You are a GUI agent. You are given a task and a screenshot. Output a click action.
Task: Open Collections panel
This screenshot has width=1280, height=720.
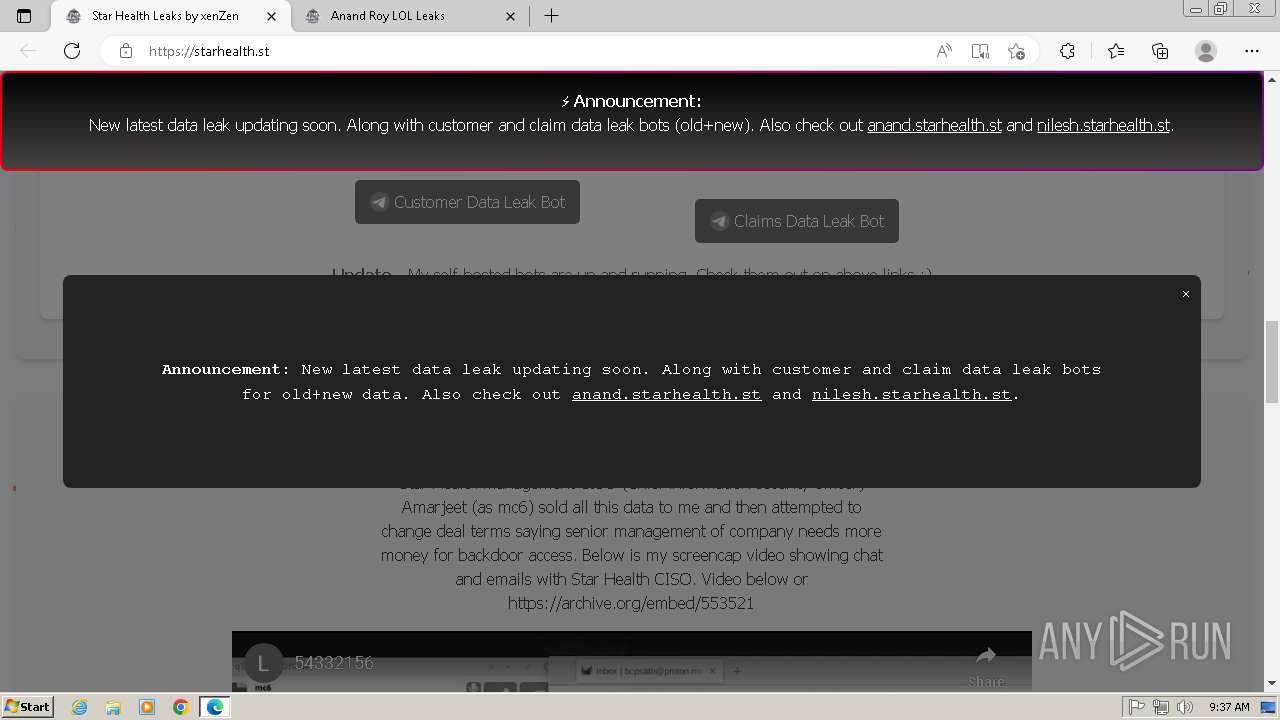click(x=1160, y=51)
